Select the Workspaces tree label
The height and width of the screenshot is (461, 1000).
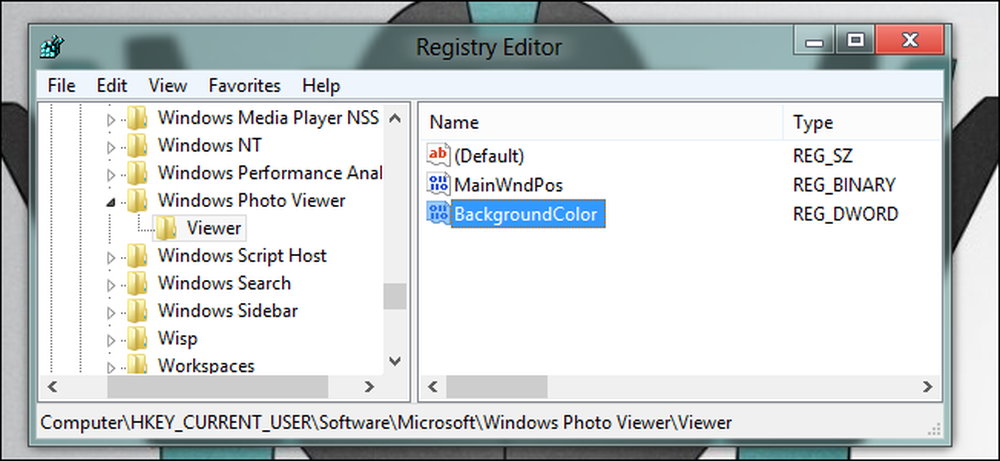[206, 365]
